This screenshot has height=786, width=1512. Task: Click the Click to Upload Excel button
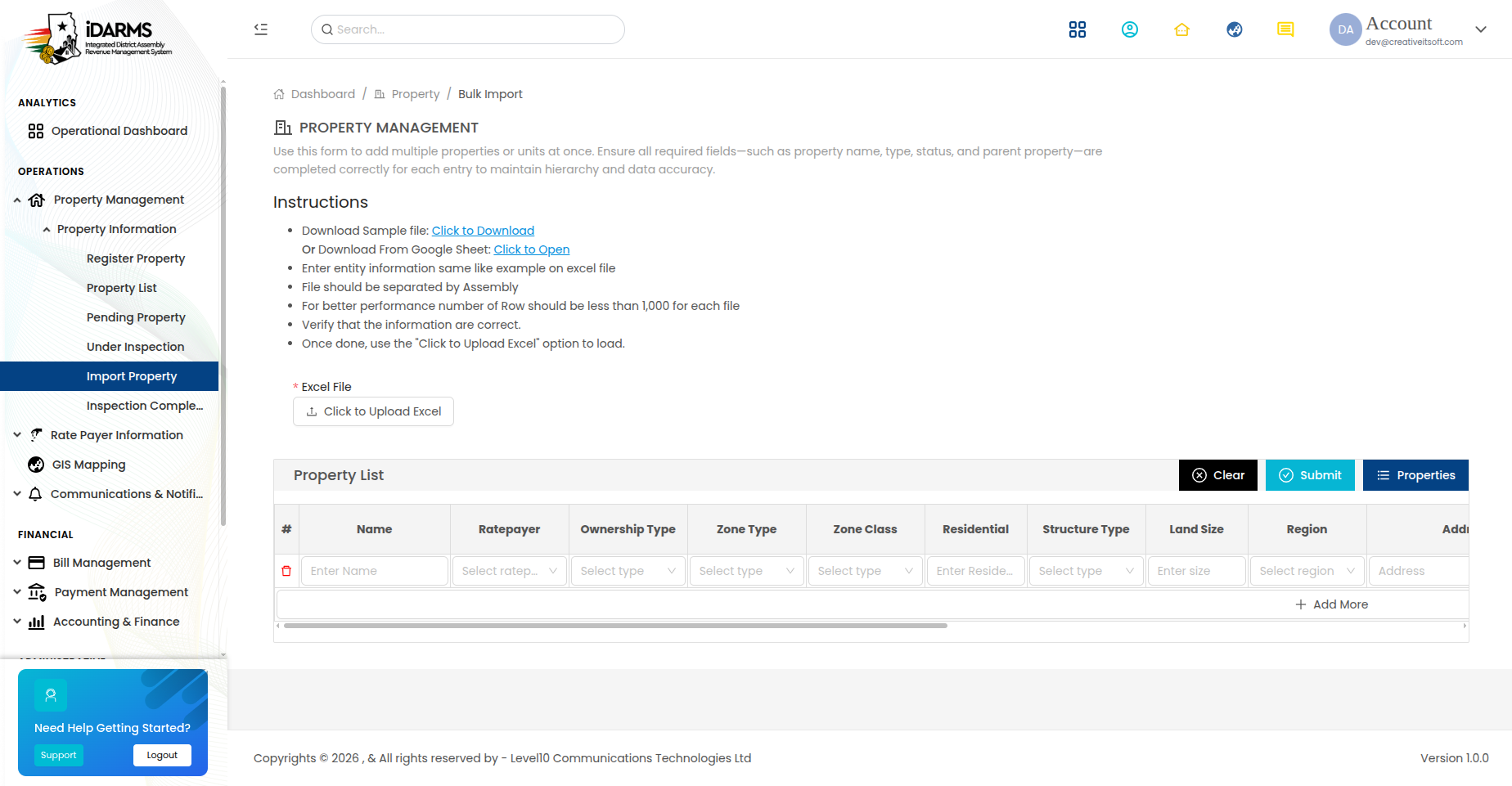click(373, 411)
